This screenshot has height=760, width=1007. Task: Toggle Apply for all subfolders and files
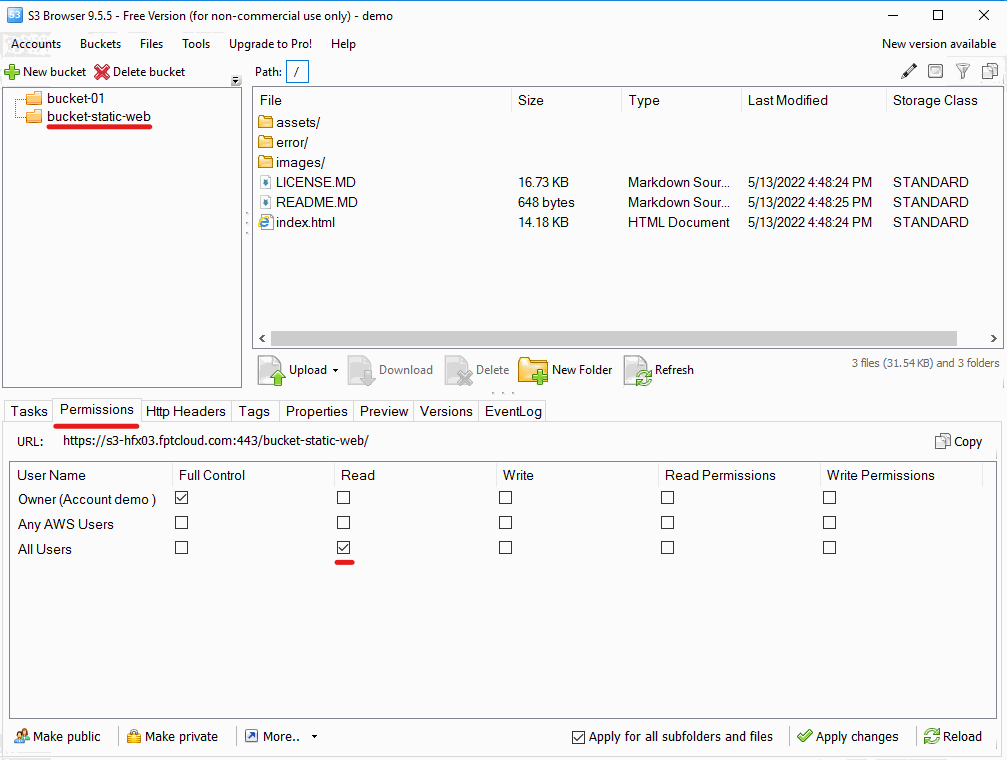[x=579, y=737]
